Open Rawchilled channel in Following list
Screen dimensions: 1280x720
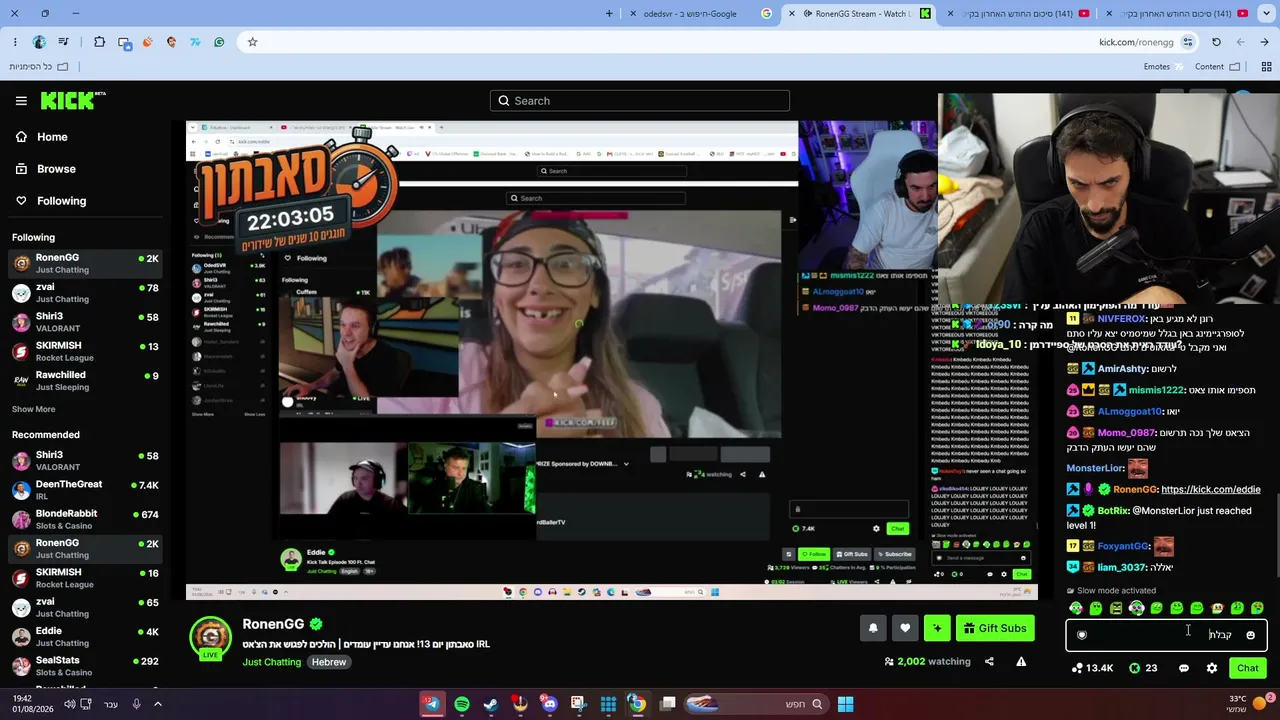(85, 380)
